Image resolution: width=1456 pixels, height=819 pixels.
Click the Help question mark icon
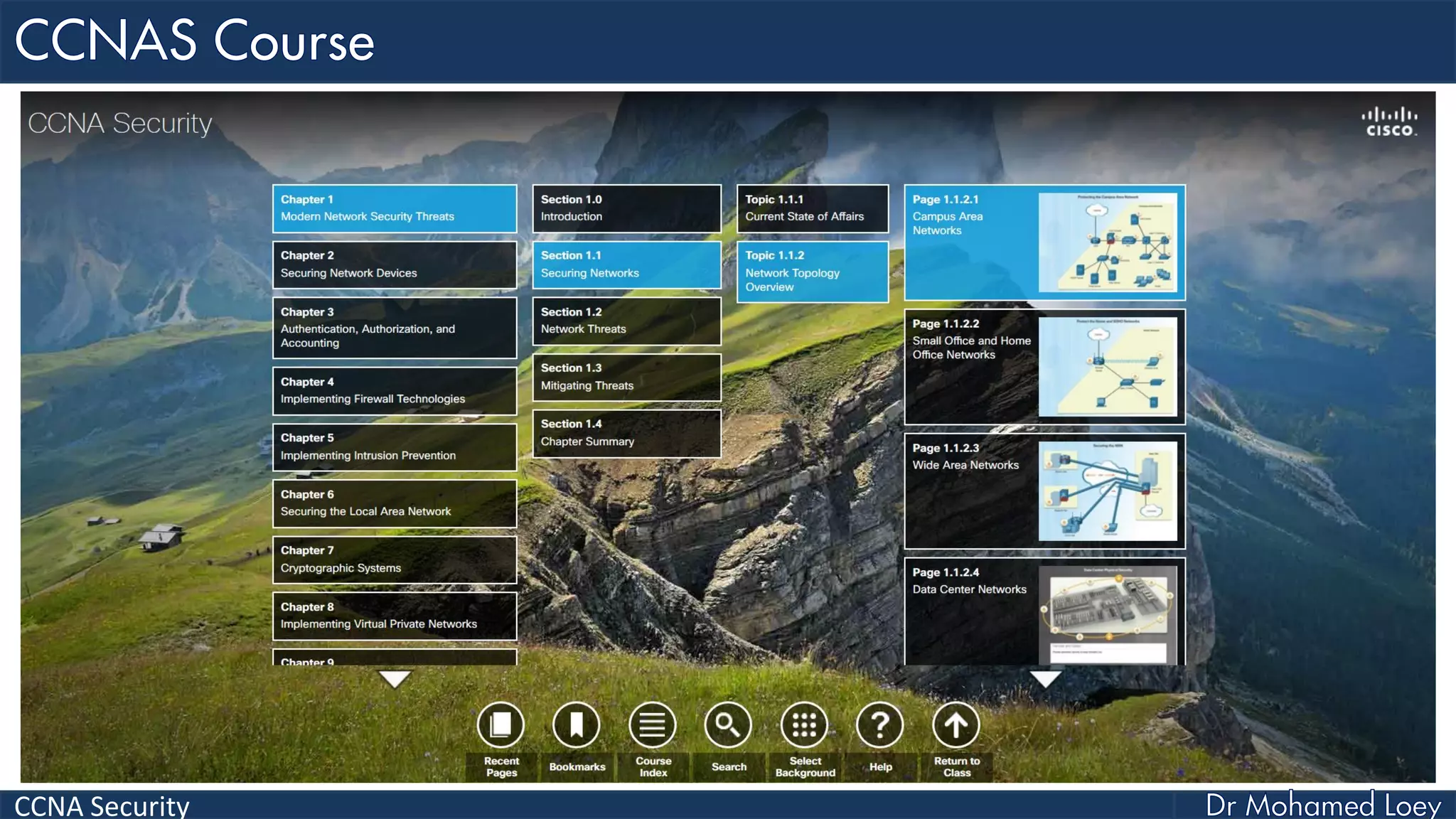880,725
